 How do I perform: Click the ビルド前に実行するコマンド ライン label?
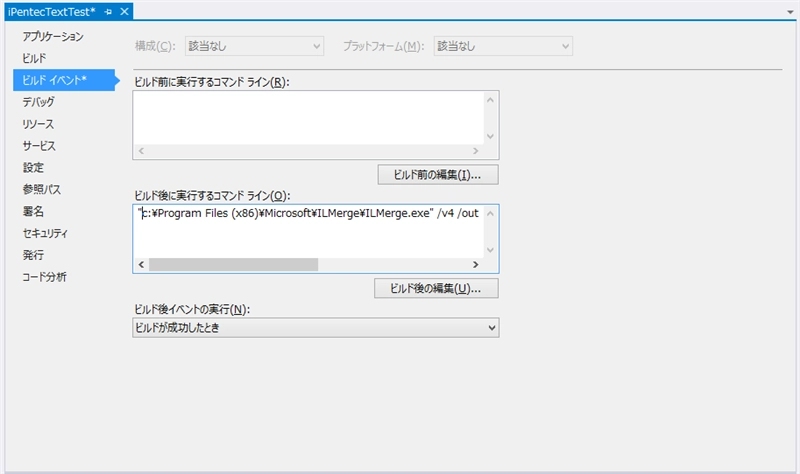(x=212, y=82)
